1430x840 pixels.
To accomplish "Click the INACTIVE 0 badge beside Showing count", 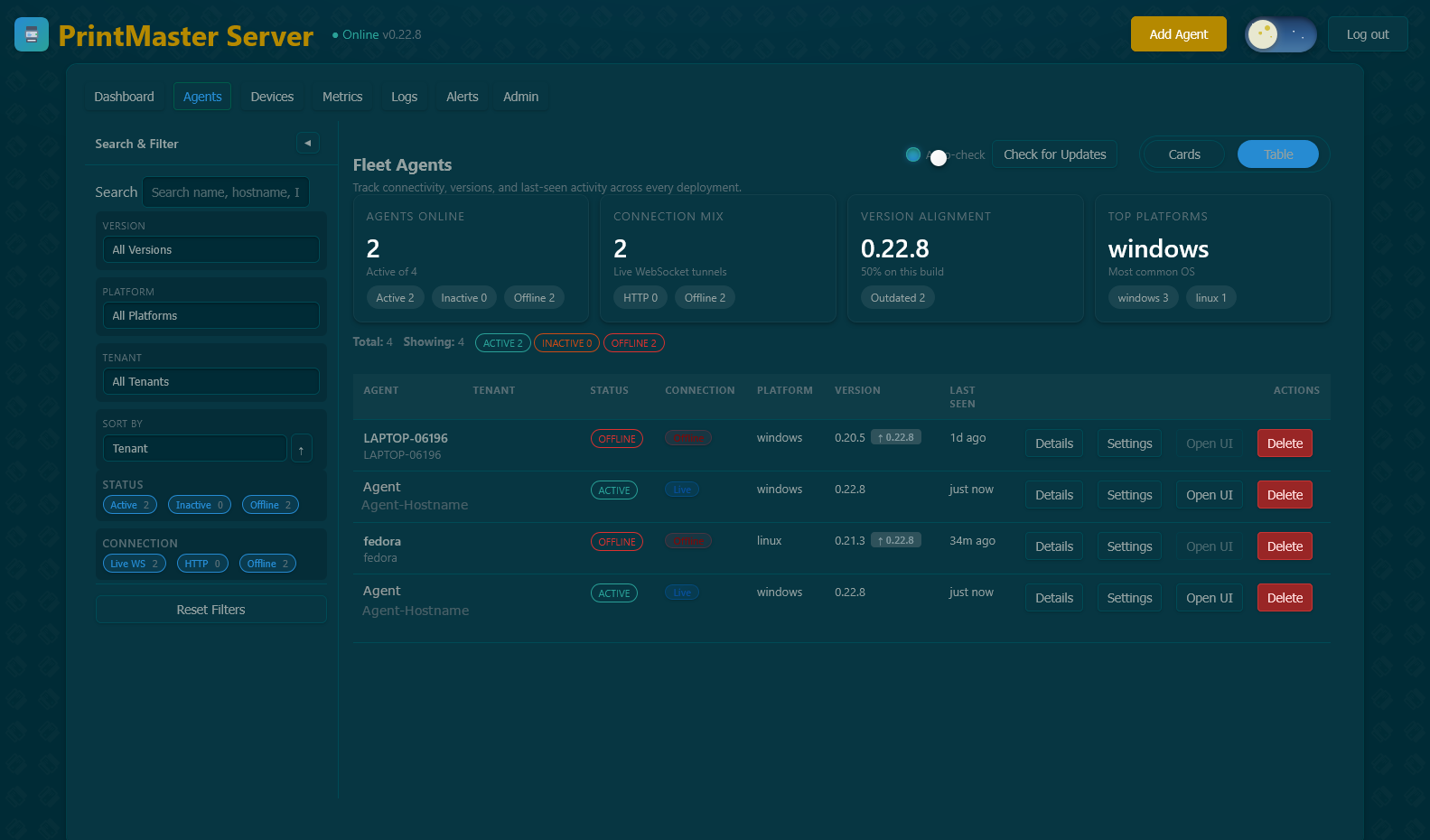I will pos(567,343).
